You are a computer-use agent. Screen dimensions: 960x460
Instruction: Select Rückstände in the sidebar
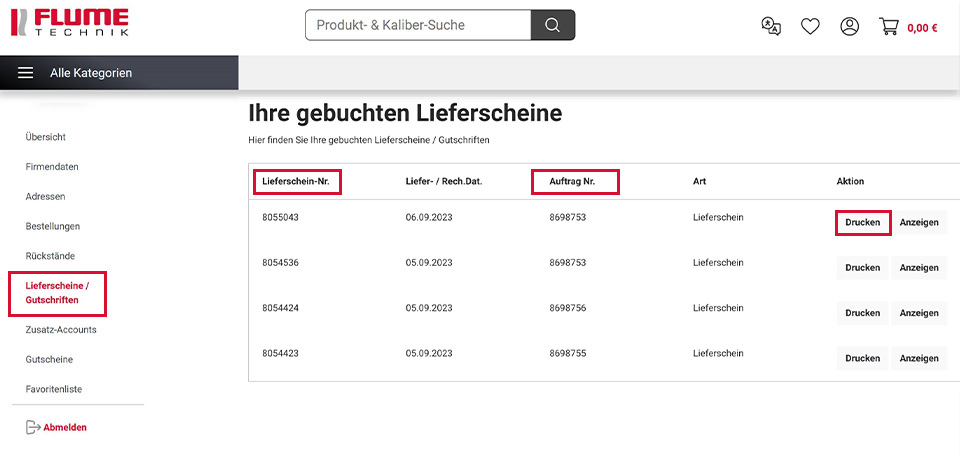tap(50, 256)
